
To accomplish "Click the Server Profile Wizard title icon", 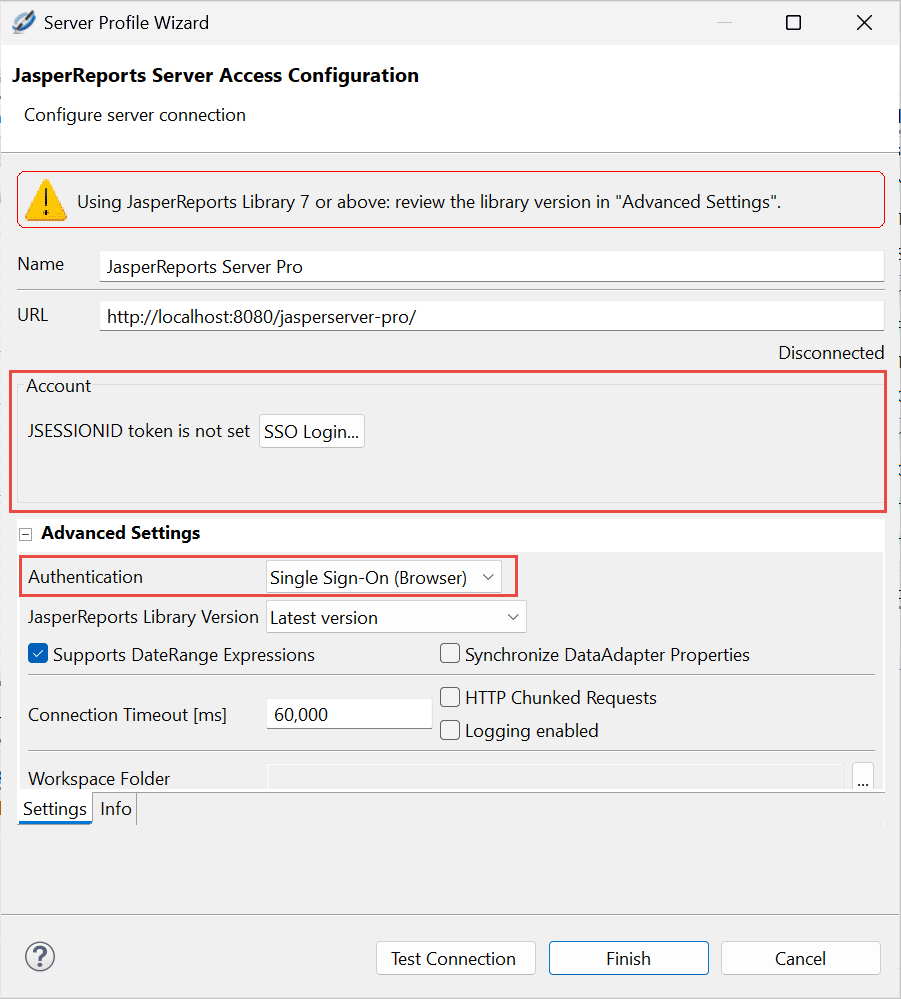I will pos(24,22).
